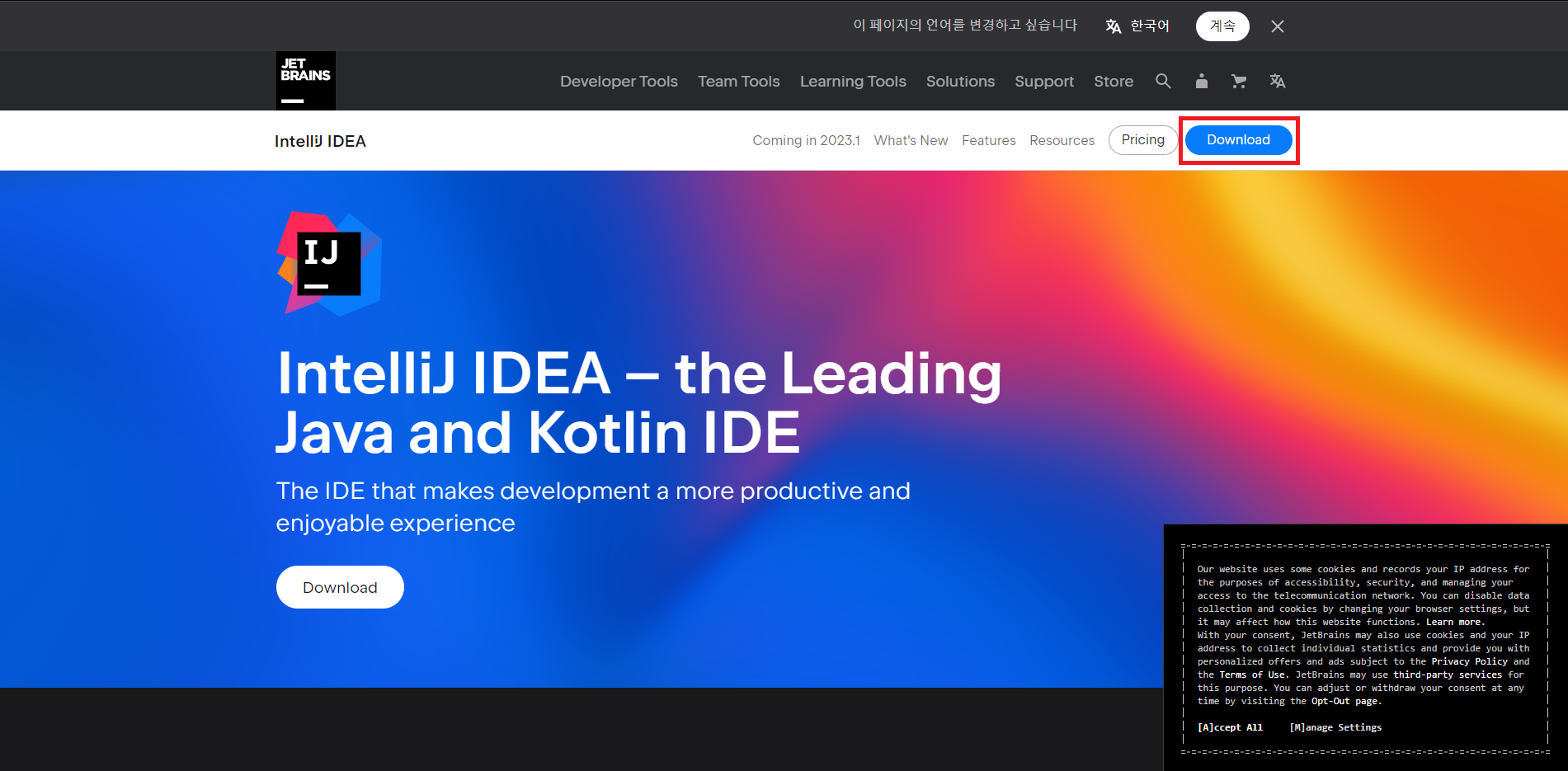This screenshot has height=771, width=1568.
Task: Open Store menu
Action: [x=1114, y=81]
